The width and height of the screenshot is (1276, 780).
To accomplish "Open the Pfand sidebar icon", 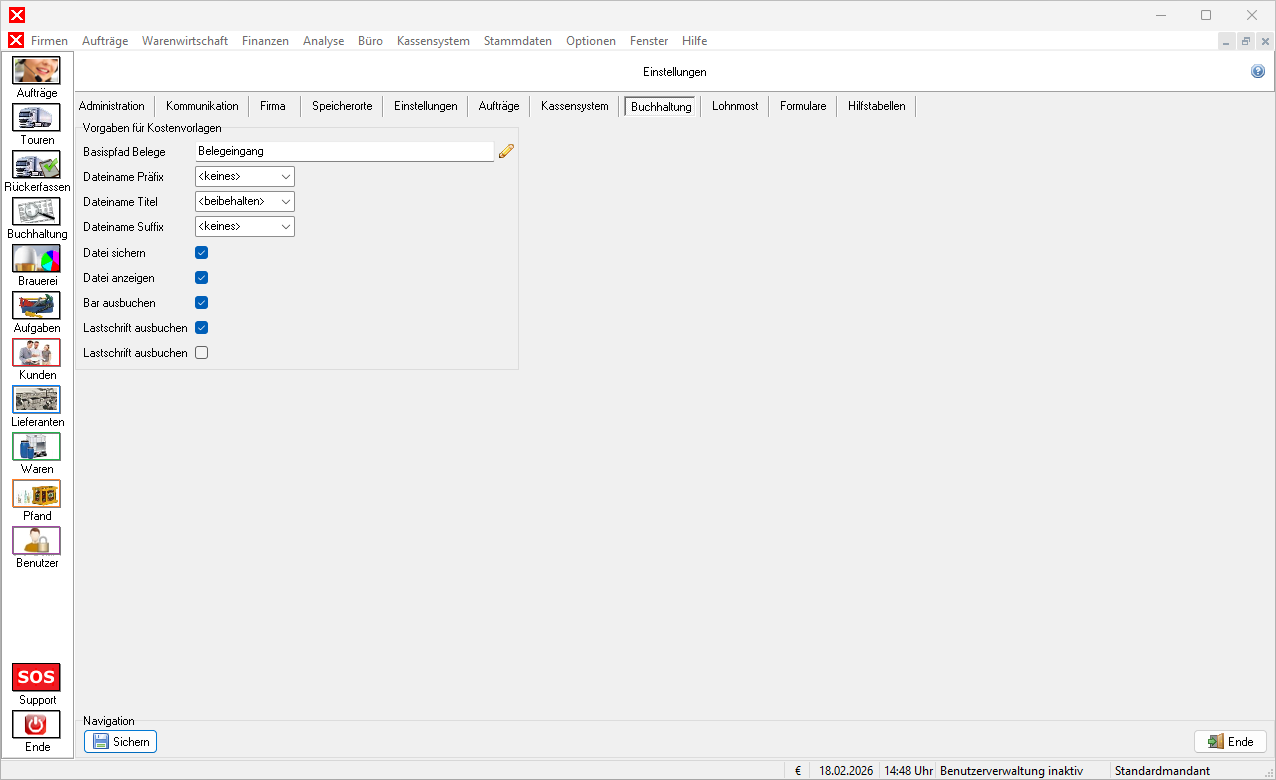I will tap(36, 494).
